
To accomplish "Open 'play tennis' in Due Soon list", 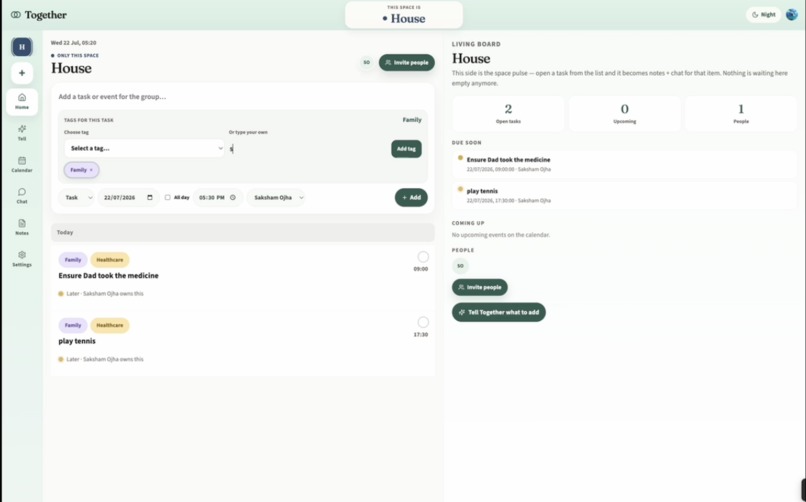I will (624, 195).
